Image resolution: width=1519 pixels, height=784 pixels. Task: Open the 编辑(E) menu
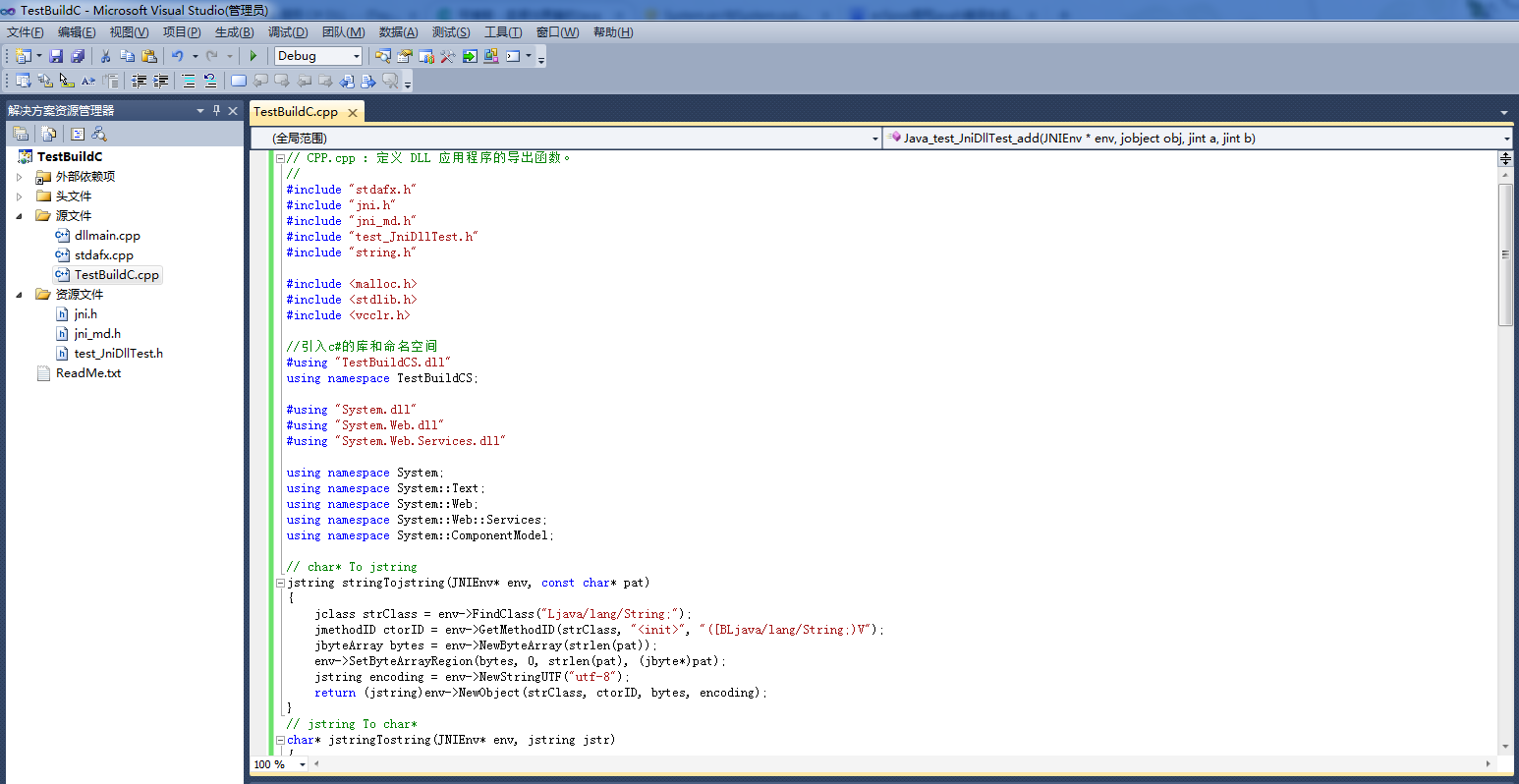point(77,32)
